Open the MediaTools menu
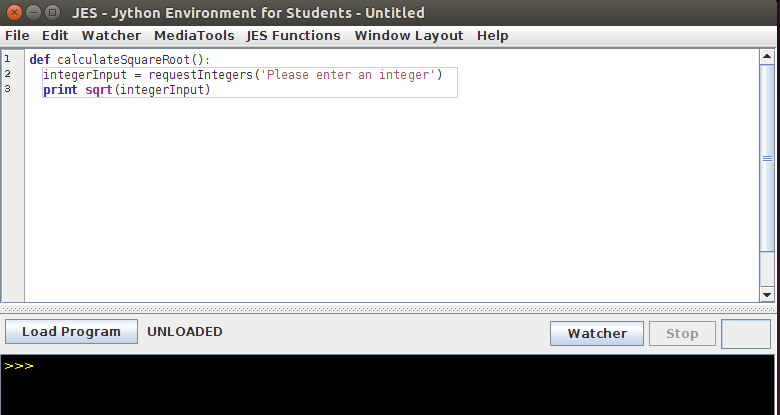This screenshot has height=415, width=780. click(x=194, y=35)
